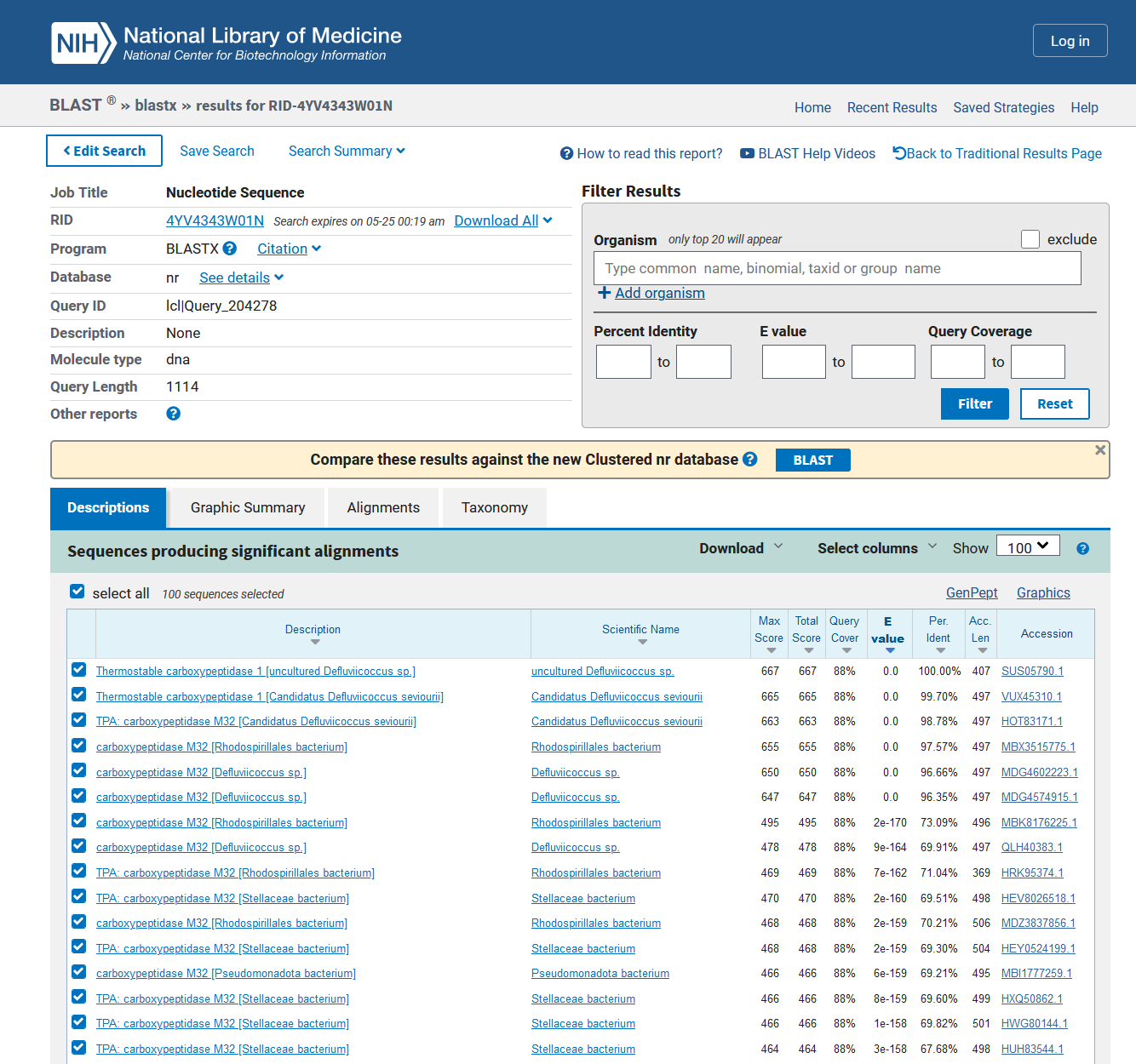This screenshot has width=1136, height=1064.
Task: Click the Log in button
Action: coord(1070,41)
